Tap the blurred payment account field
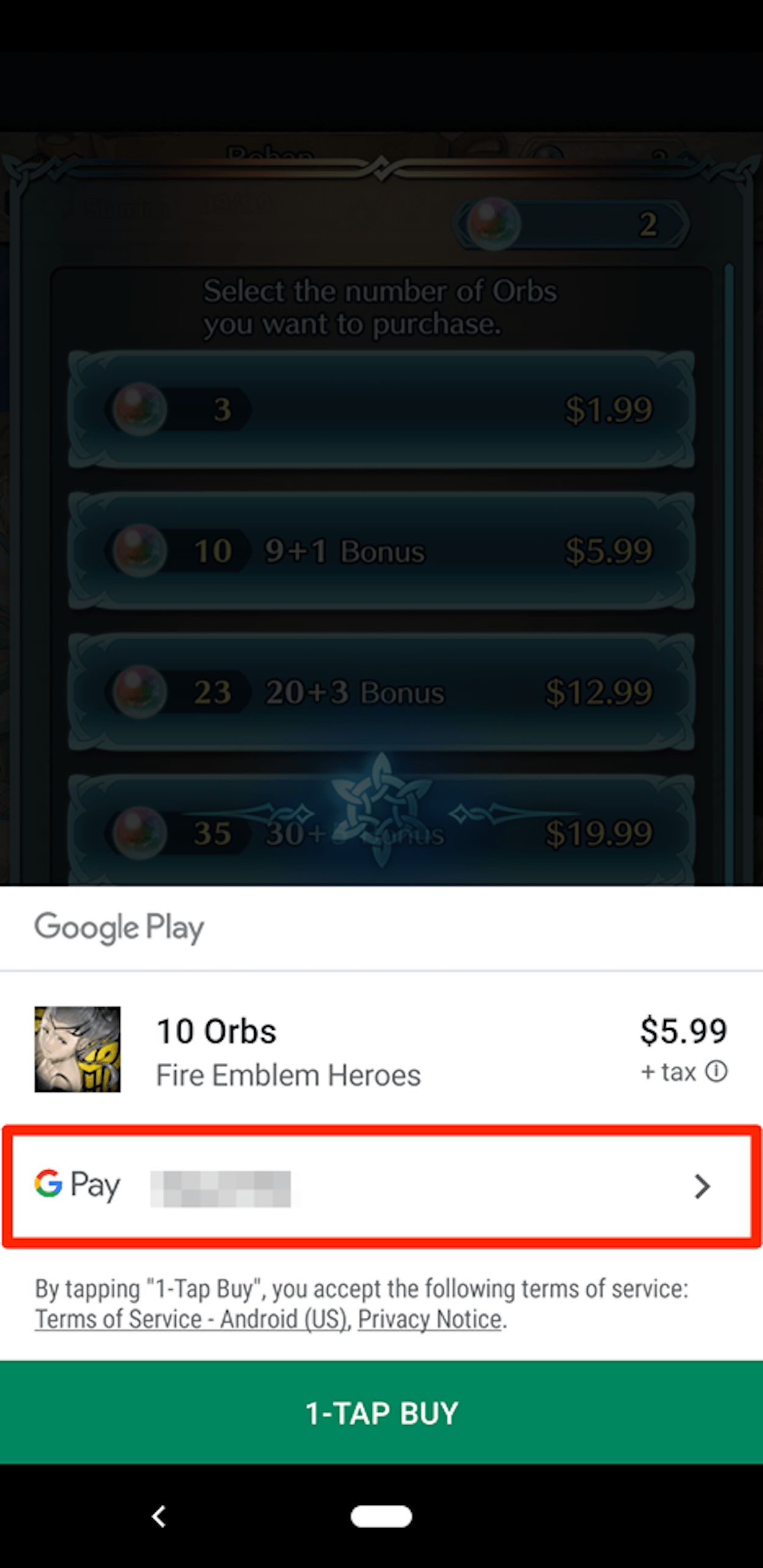763x1568 pixels. [221, 1189]
